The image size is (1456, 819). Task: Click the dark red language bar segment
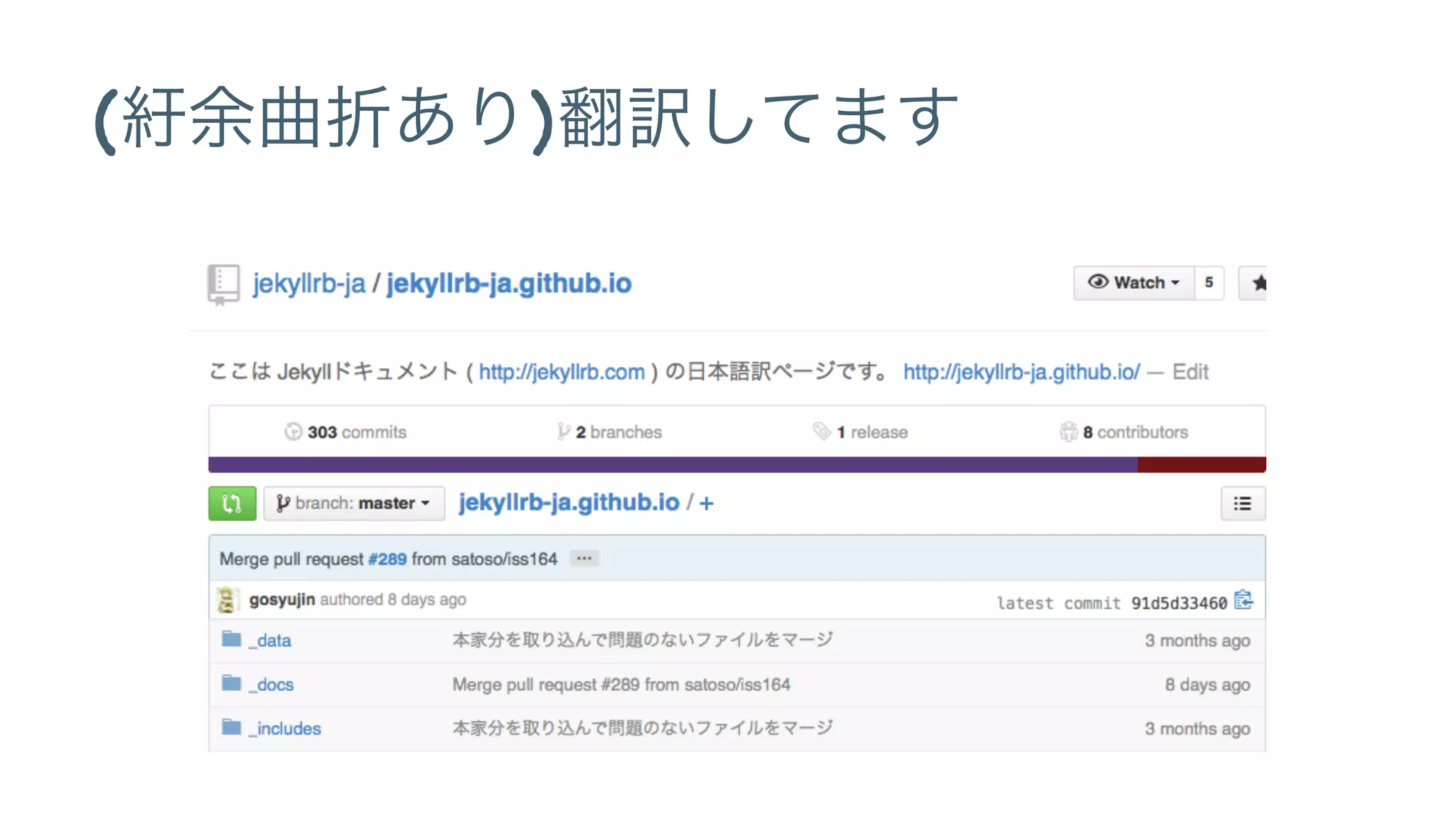pyautogui.click(x=1201, y=465)
